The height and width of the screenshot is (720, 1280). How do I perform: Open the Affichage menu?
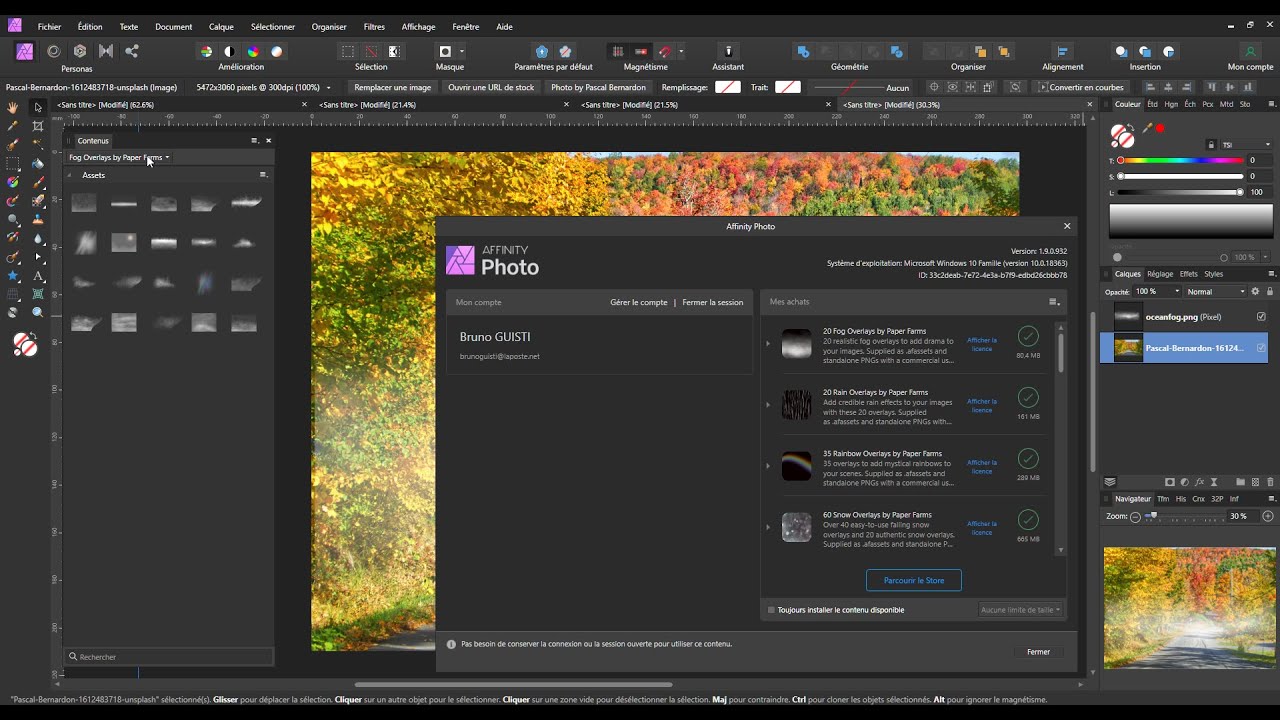(418, 27)
